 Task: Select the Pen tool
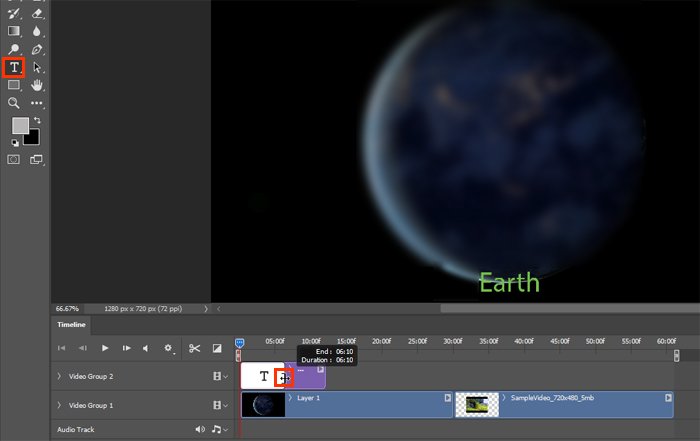click(37, 49)
